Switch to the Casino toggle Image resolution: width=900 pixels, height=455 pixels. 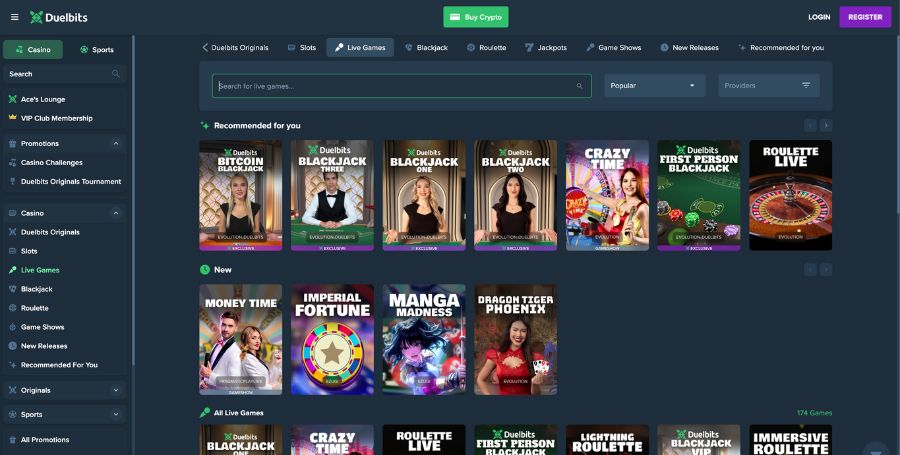tap(33, 49)
